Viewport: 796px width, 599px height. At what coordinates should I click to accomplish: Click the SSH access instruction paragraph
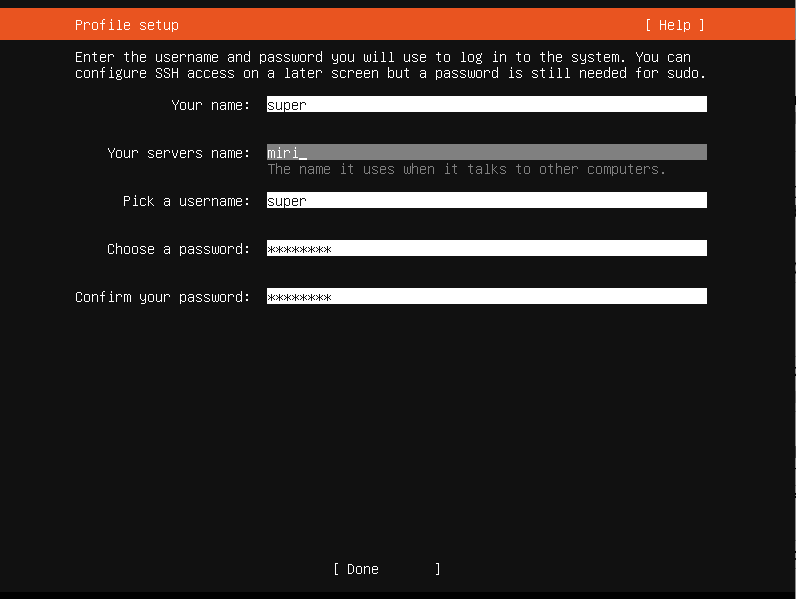390,65
